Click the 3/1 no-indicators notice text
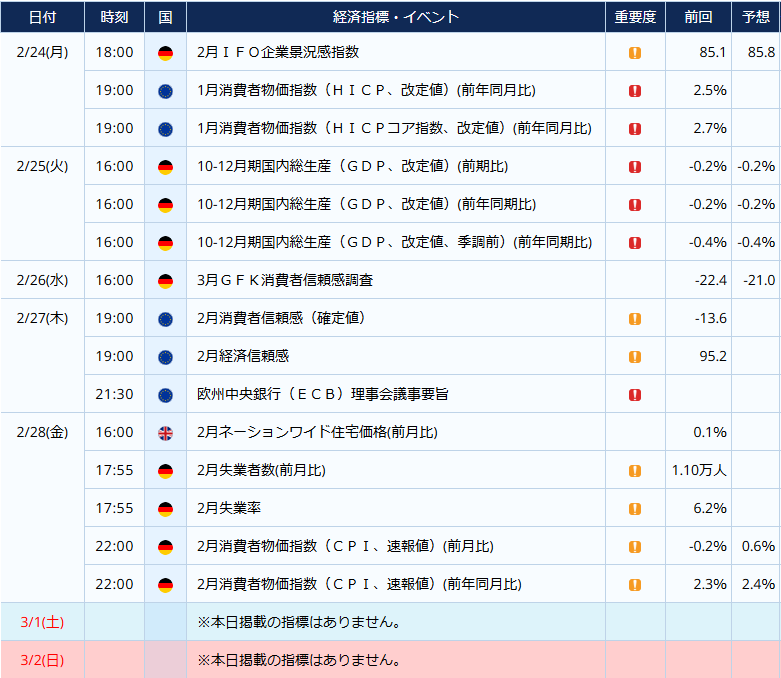Screen dimensions: 781x678 click(299, 622)
